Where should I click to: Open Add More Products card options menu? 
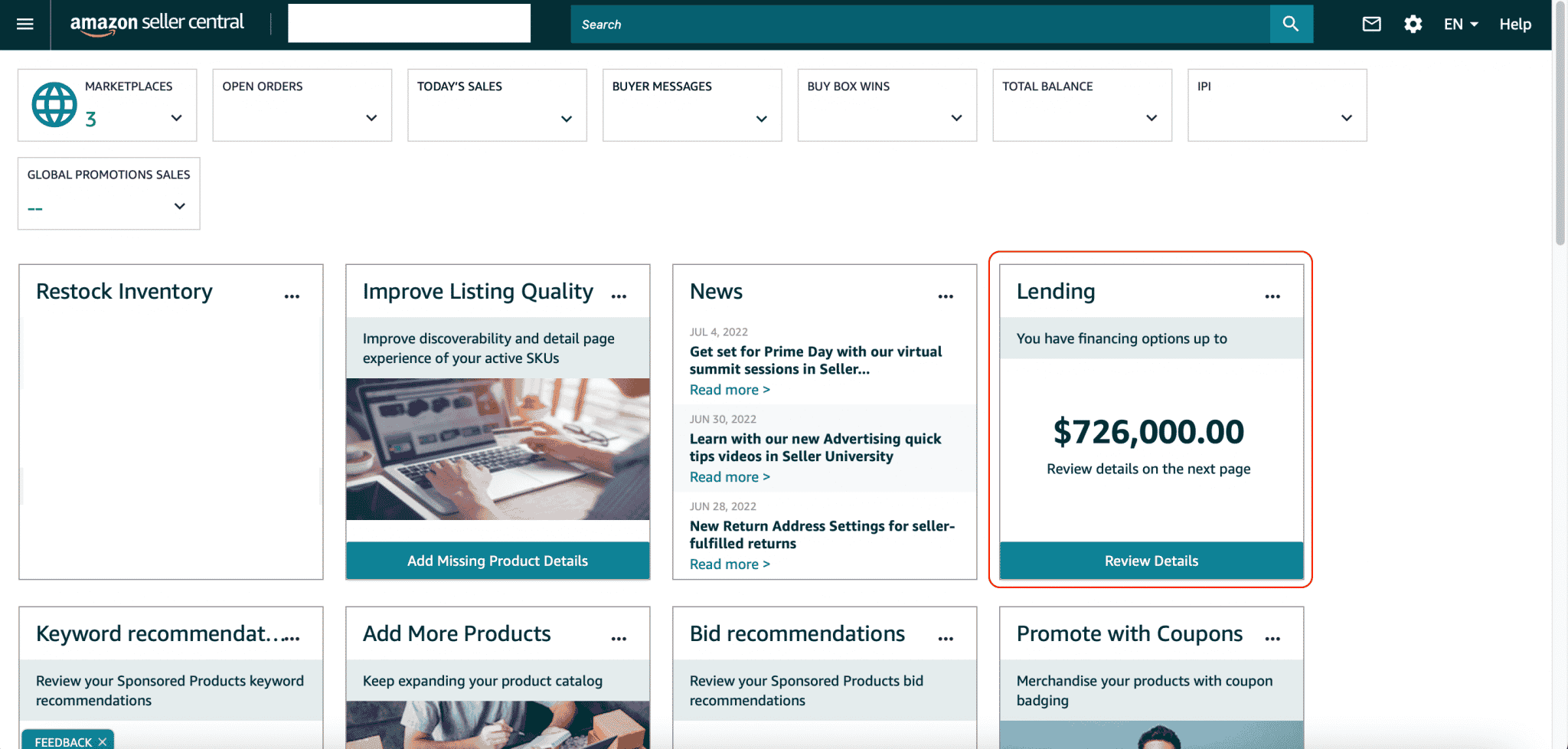coord(619,637)
